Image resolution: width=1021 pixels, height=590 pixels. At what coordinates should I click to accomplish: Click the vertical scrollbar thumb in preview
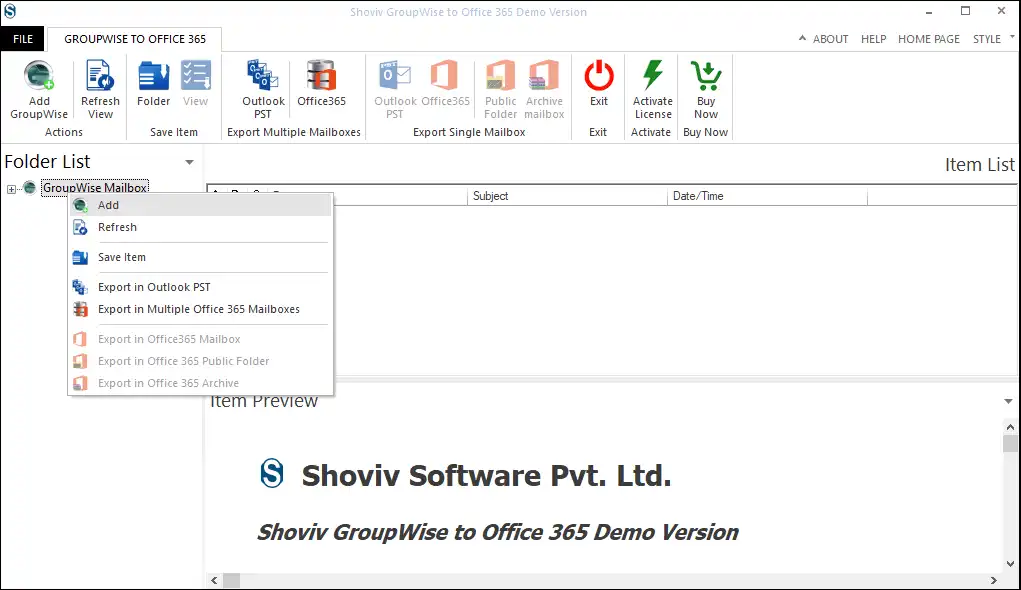[x=1010, y=443]
